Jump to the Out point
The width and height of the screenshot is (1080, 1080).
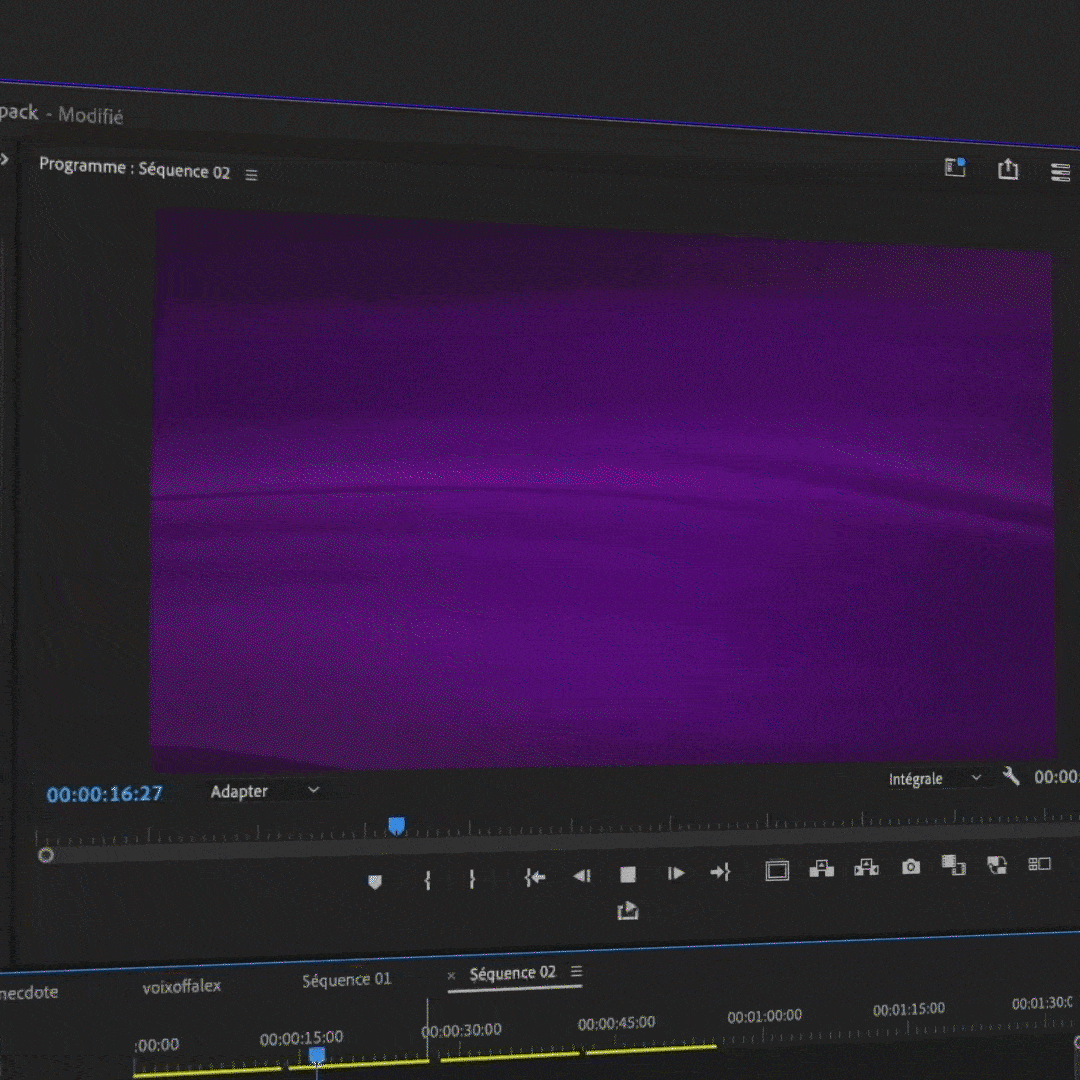pyautogui.click(x=720, y=873)
